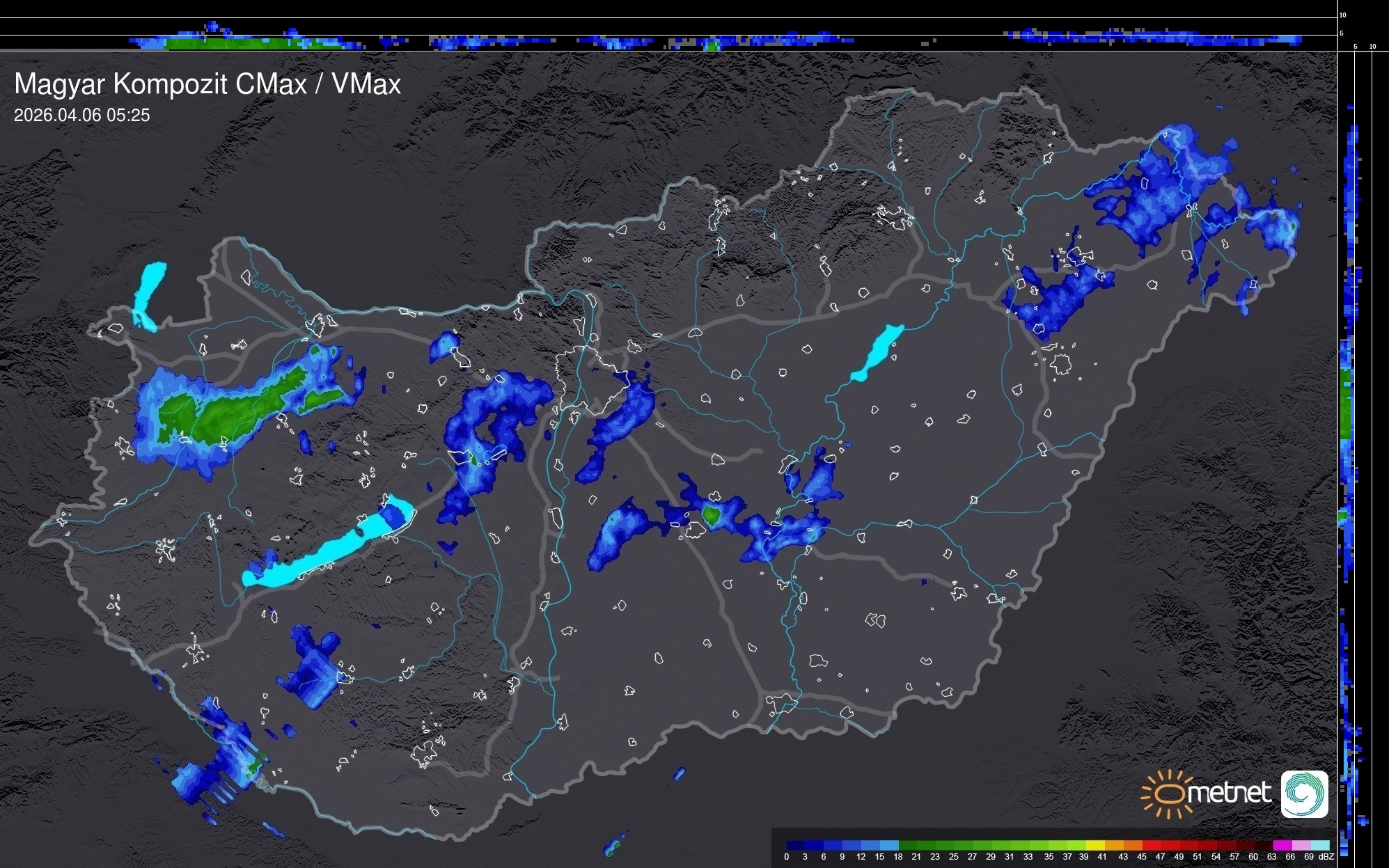
Task: Select the orange 43 dBZ legend swatch
Action: click(1131, 846)
